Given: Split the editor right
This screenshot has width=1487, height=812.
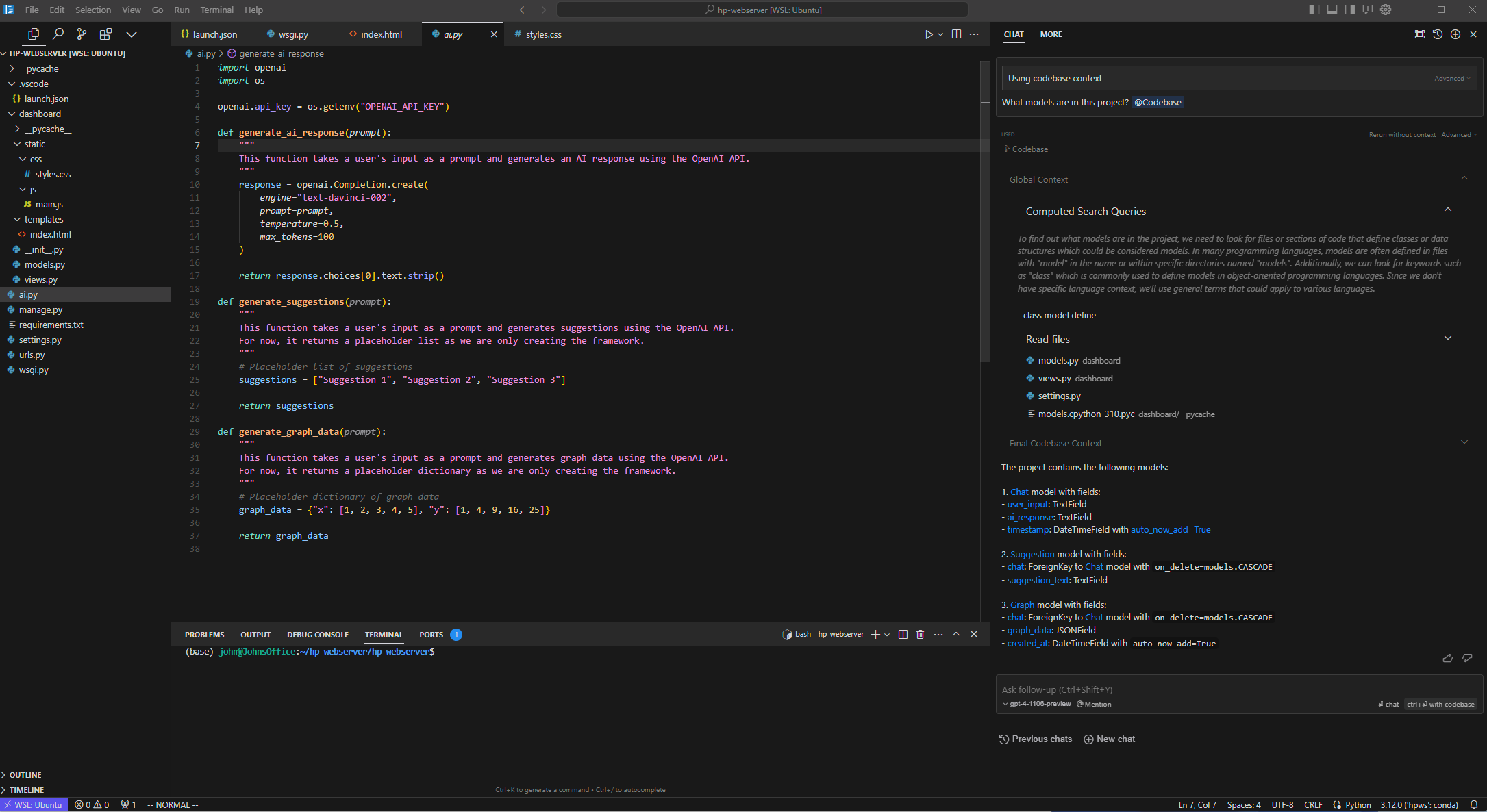Looking at the screenshot, I should 956,34.
